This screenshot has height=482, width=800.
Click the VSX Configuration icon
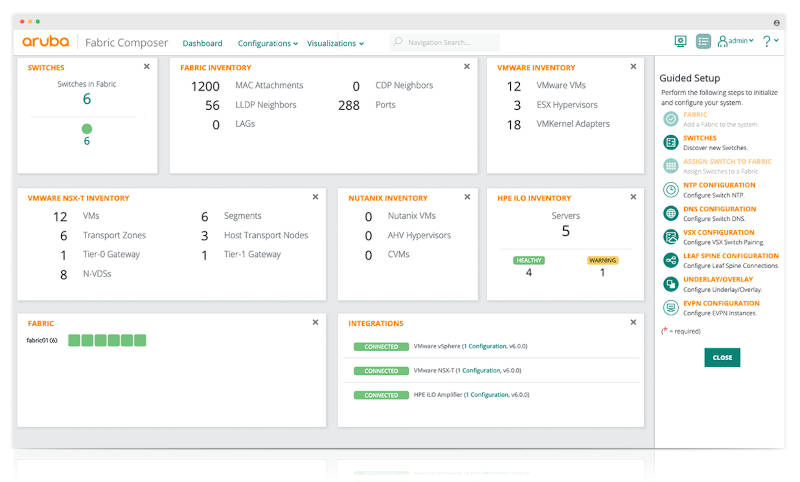tap(670, 237)
